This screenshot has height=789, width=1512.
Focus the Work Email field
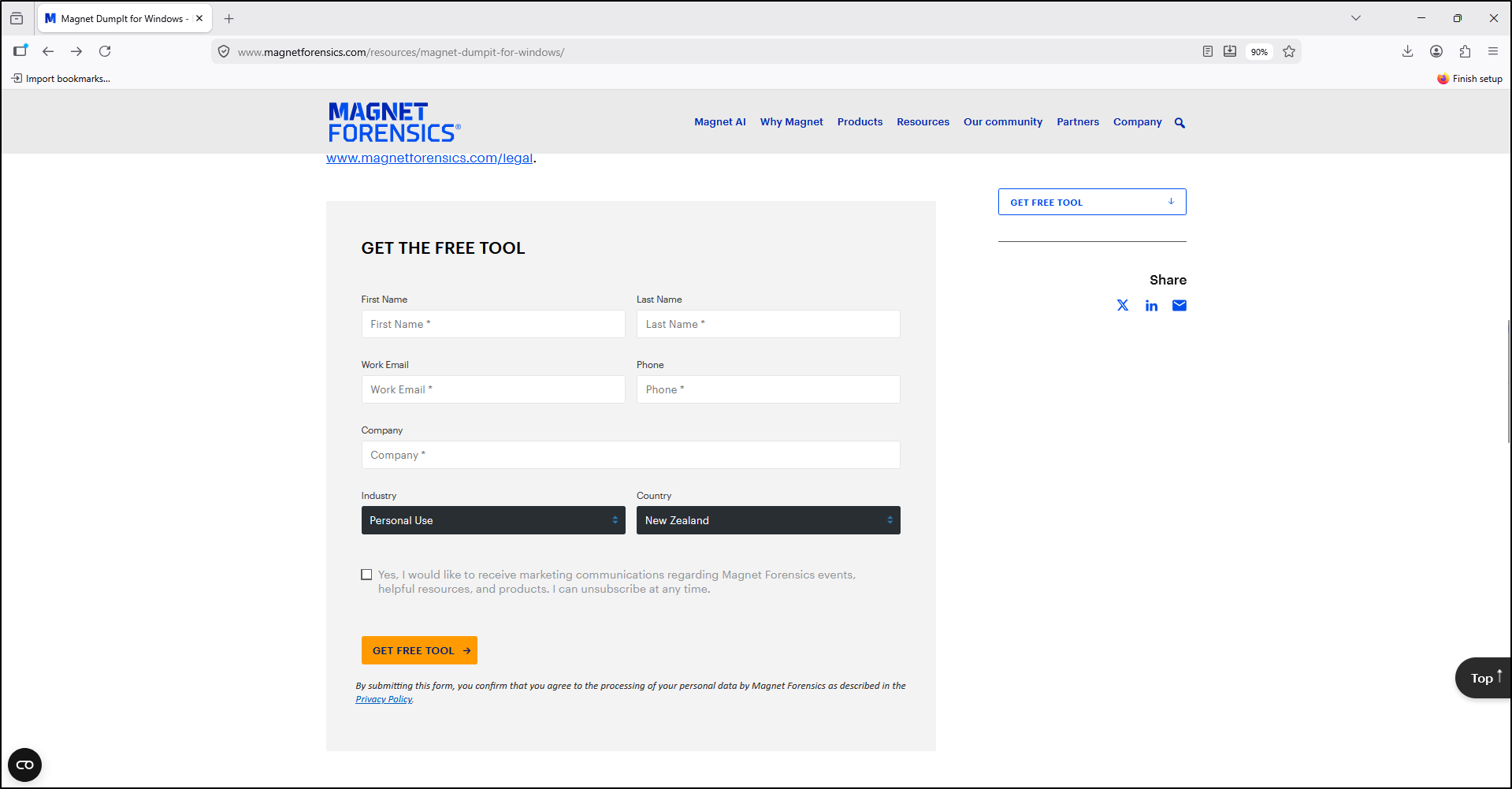coord(493,389)
